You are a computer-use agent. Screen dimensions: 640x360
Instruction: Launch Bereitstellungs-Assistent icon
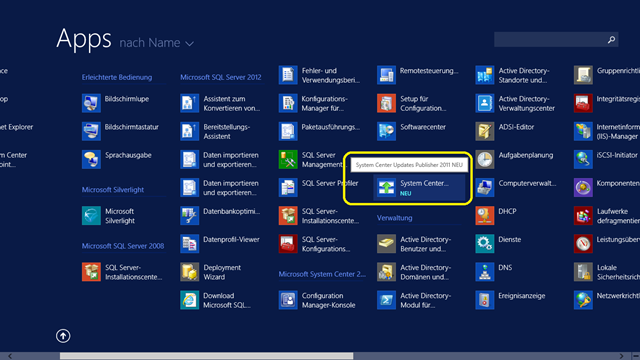tap(189, 131)
